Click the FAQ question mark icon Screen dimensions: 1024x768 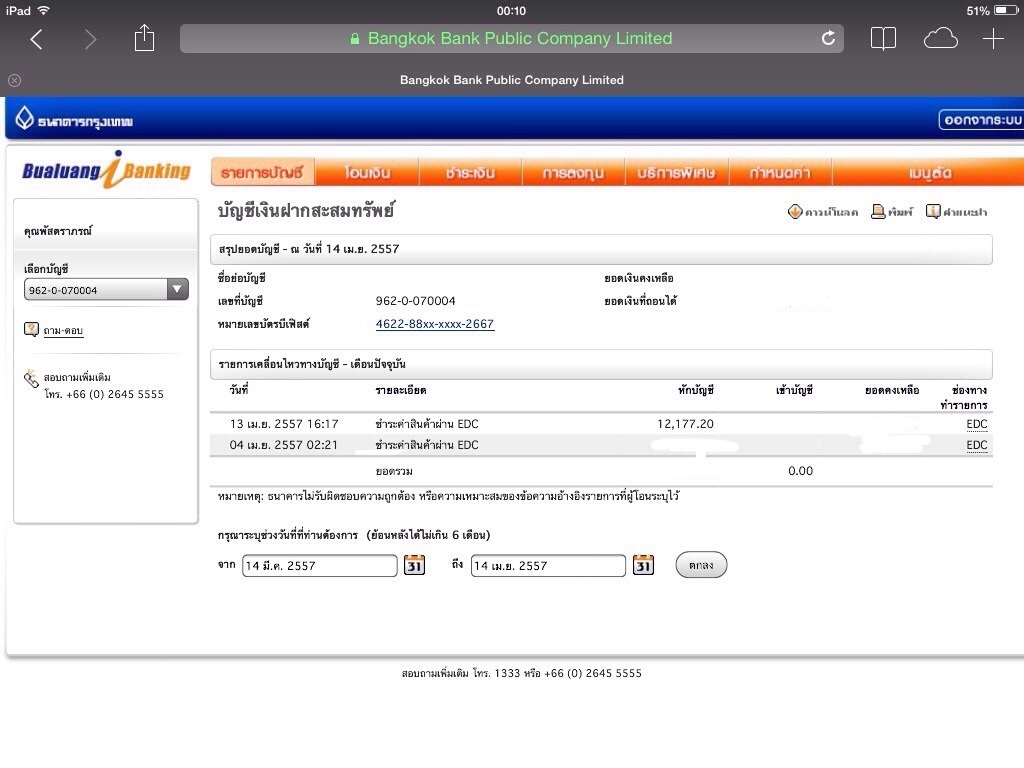[x=31, y=329]
